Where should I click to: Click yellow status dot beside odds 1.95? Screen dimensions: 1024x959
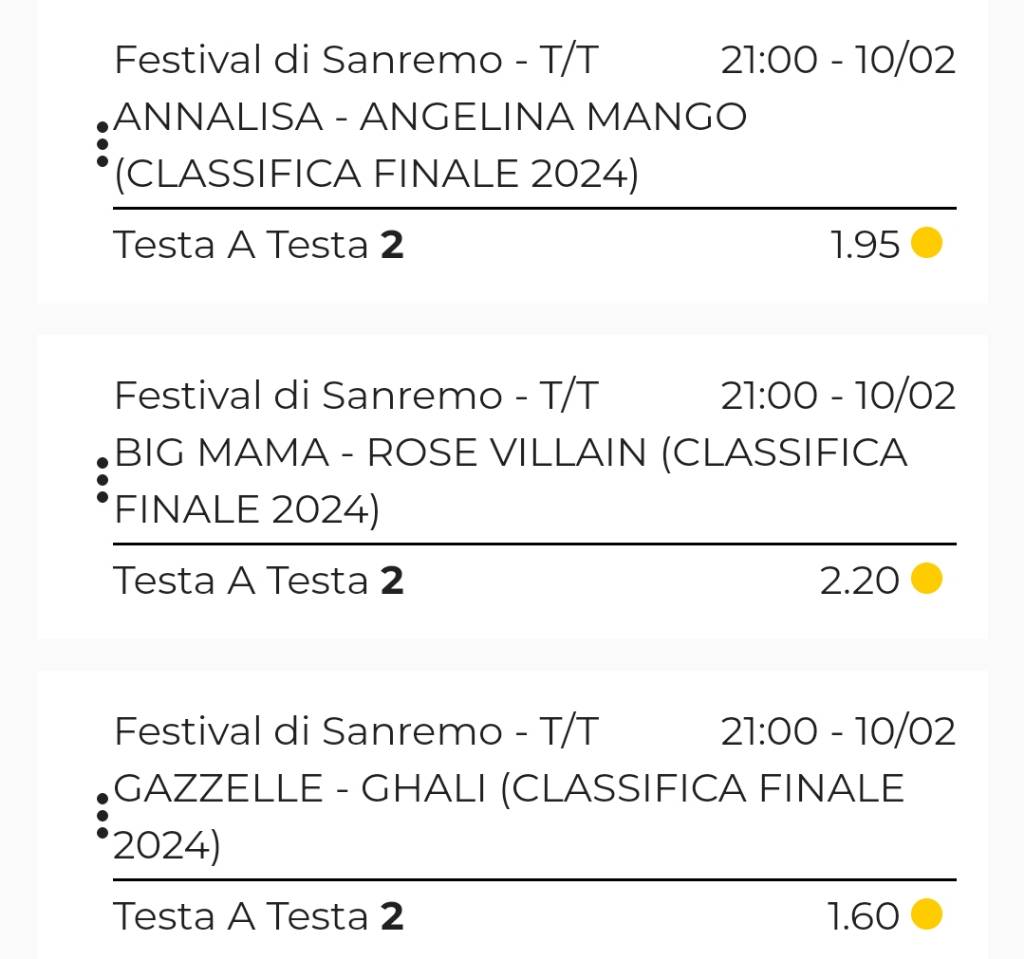(926, 243)
